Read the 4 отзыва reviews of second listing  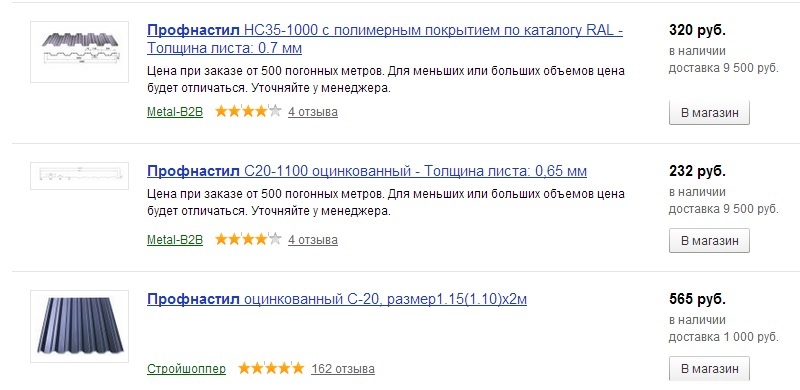[x=313, y=239]
